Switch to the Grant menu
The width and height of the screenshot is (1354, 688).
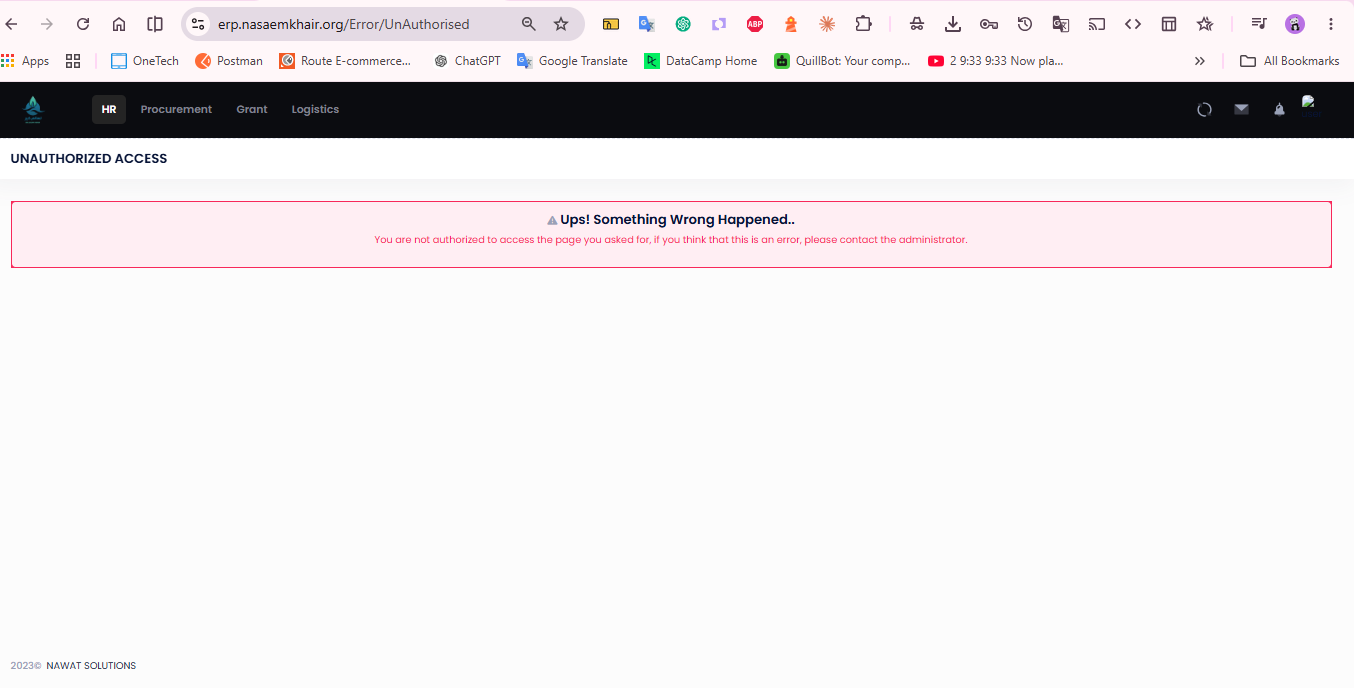[252, 109]
